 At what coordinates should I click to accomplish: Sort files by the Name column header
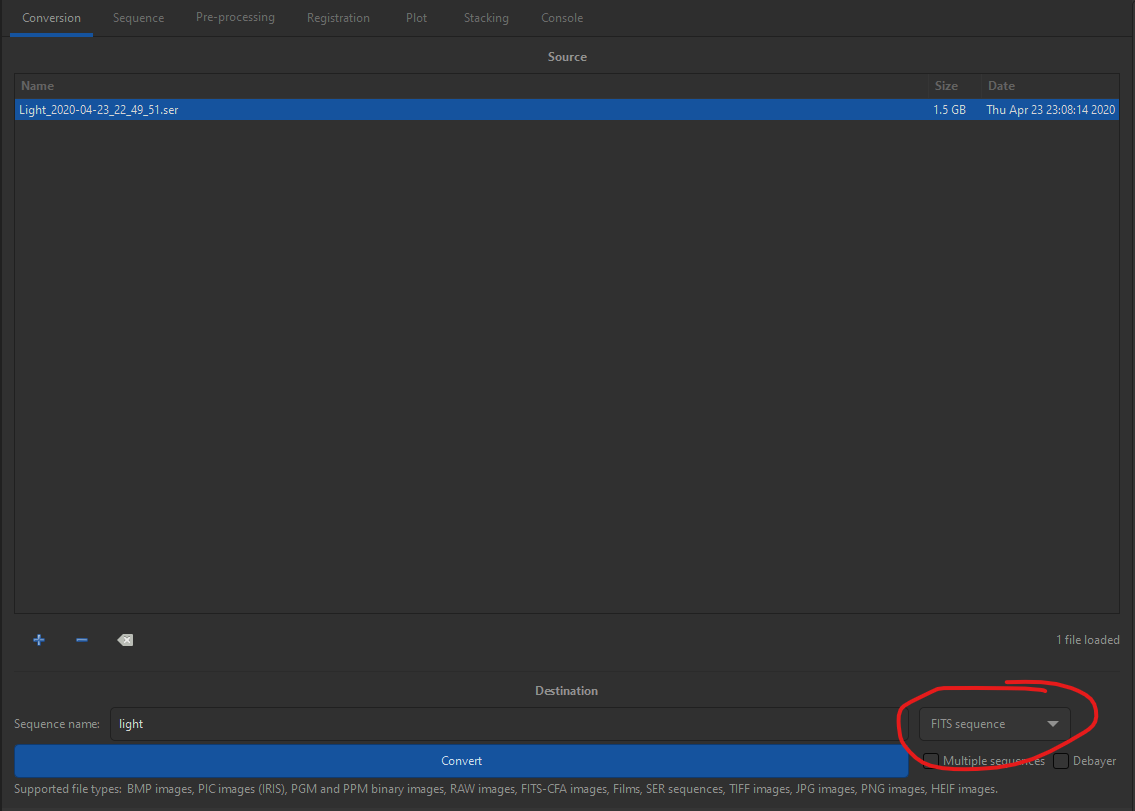[471, 86]
